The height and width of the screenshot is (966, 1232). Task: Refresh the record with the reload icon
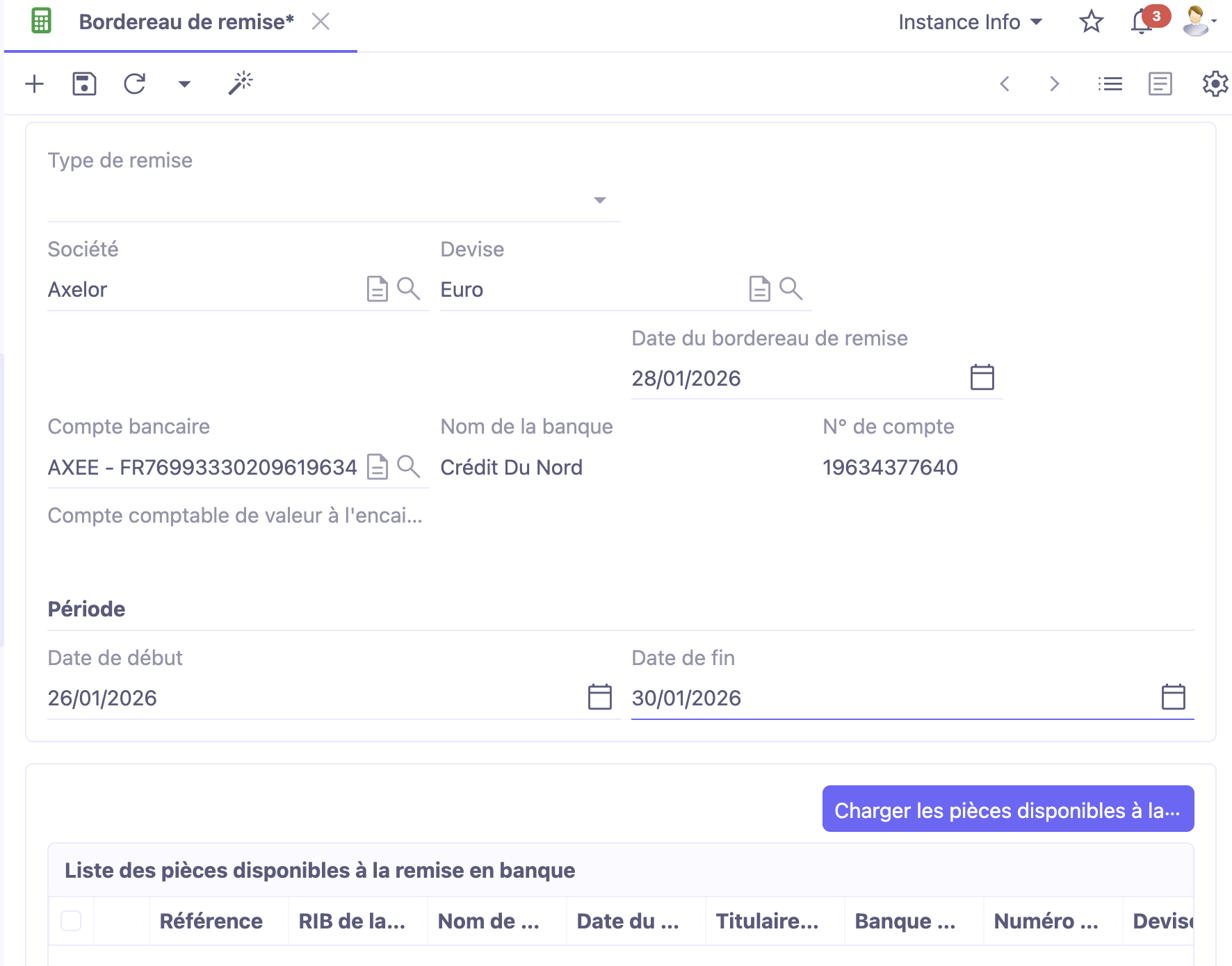coord(135,83)
